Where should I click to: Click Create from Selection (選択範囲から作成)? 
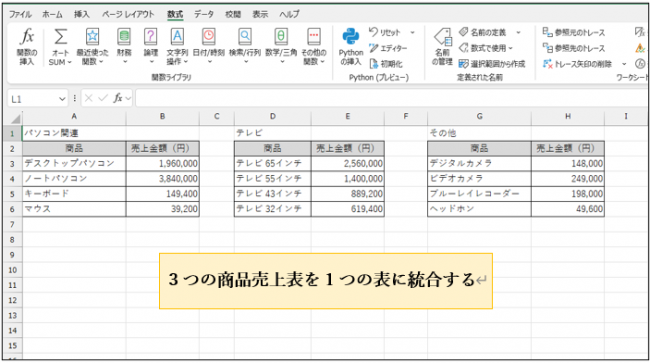point(492,64)
